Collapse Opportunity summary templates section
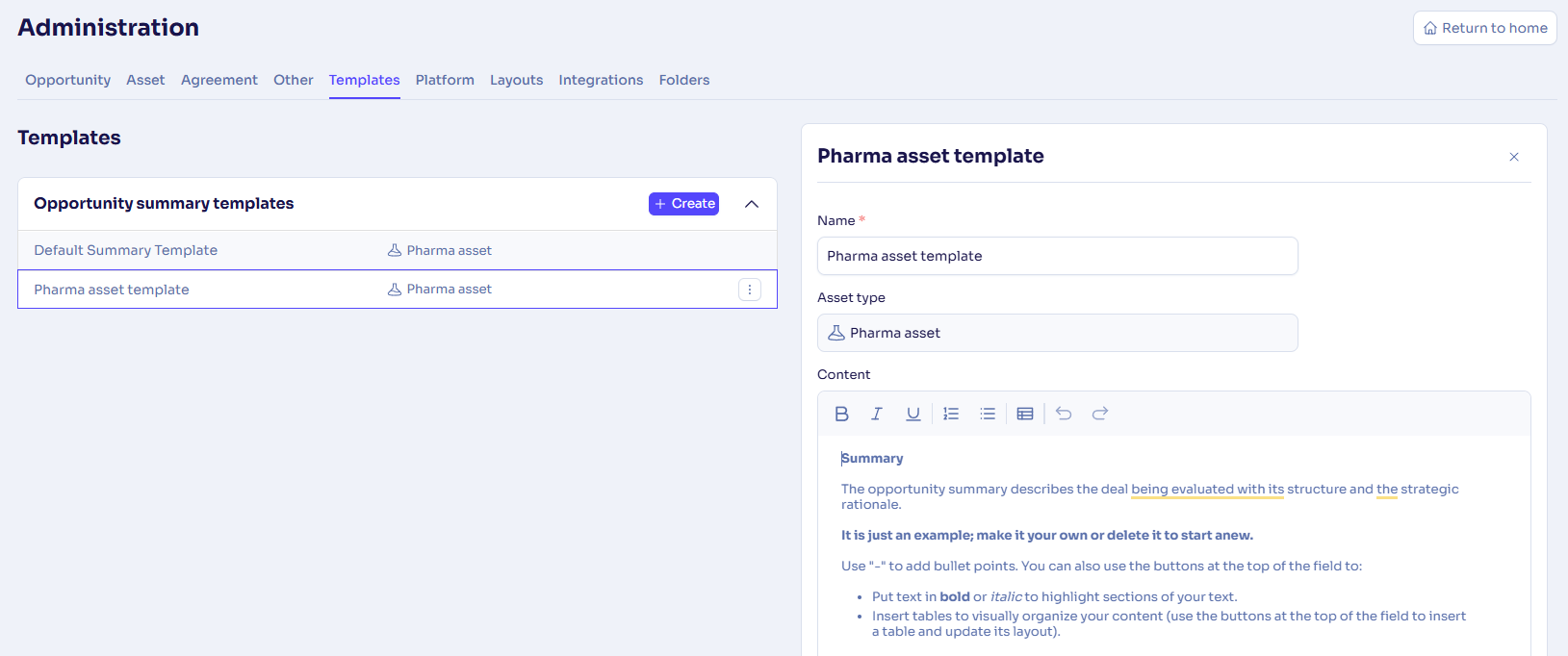 752,204
